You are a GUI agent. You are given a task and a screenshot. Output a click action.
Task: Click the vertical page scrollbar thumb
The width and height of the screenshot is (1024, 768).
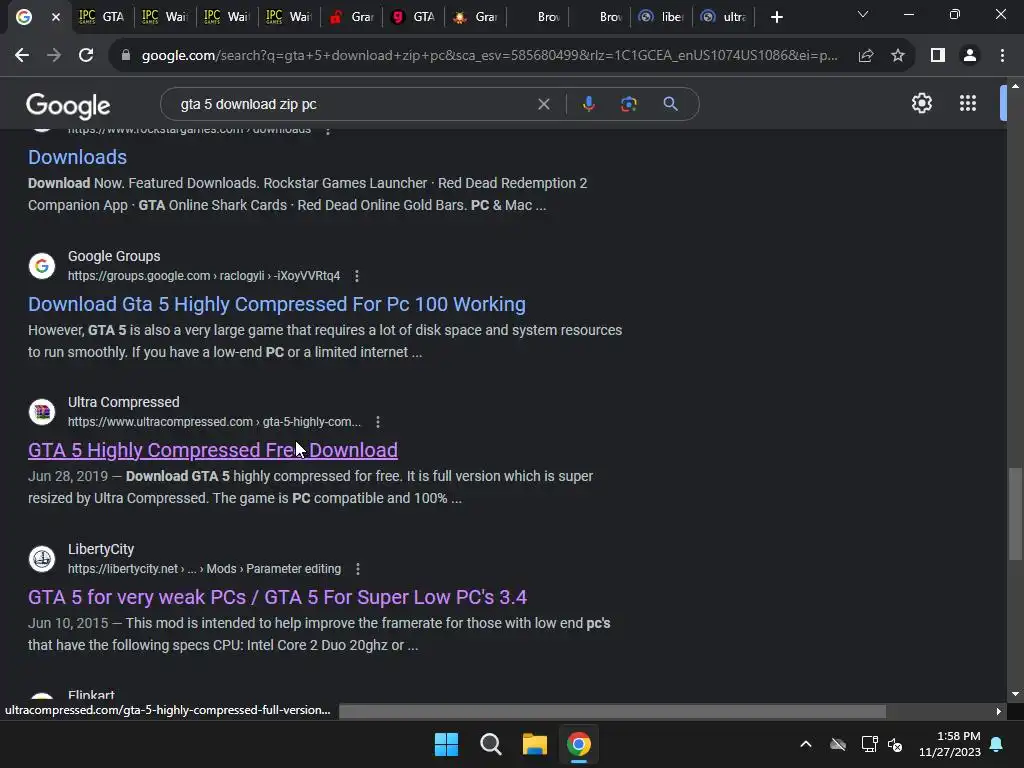point(1015,514)
